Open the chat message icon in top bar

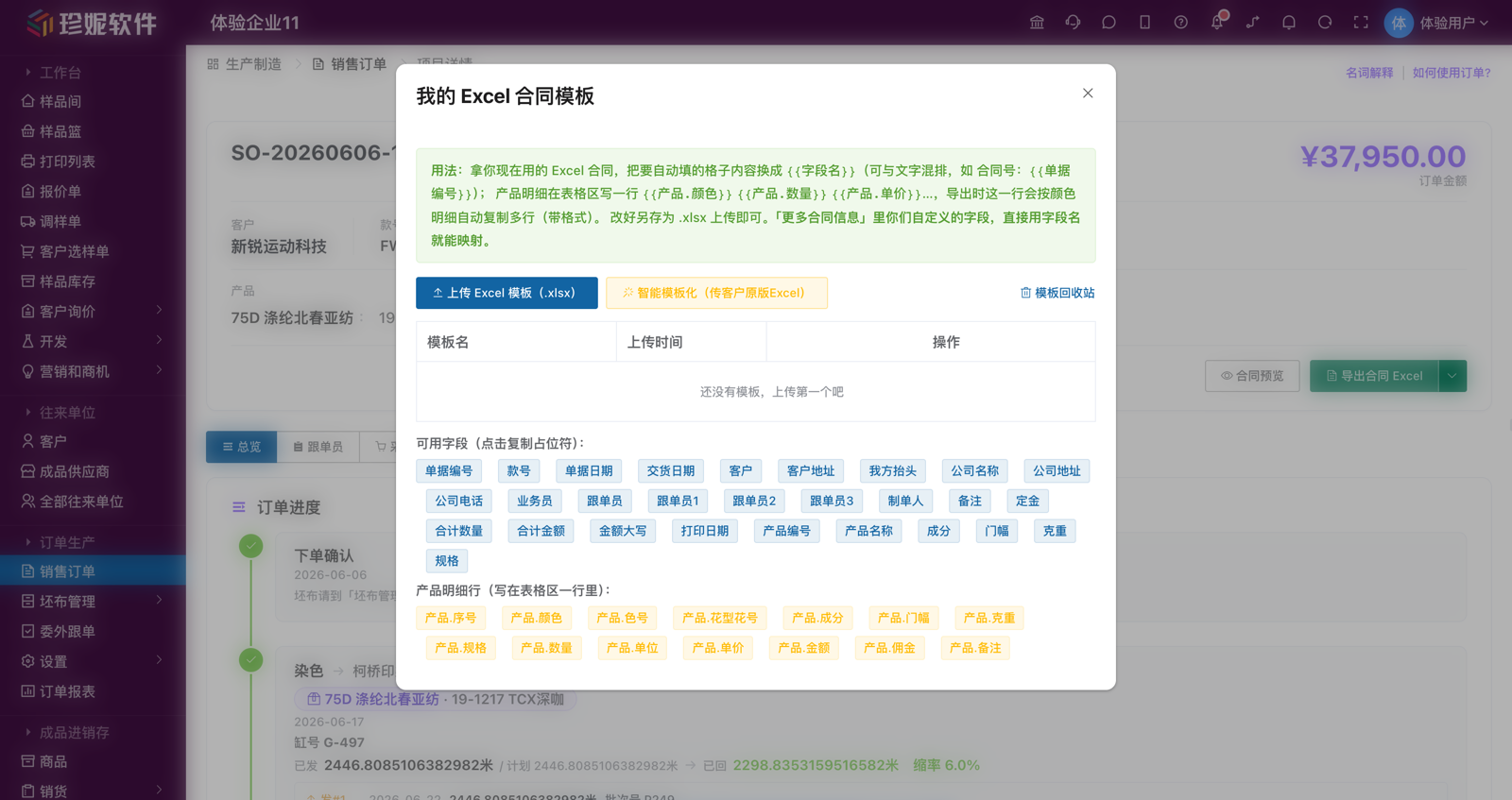coord(1108,23)
